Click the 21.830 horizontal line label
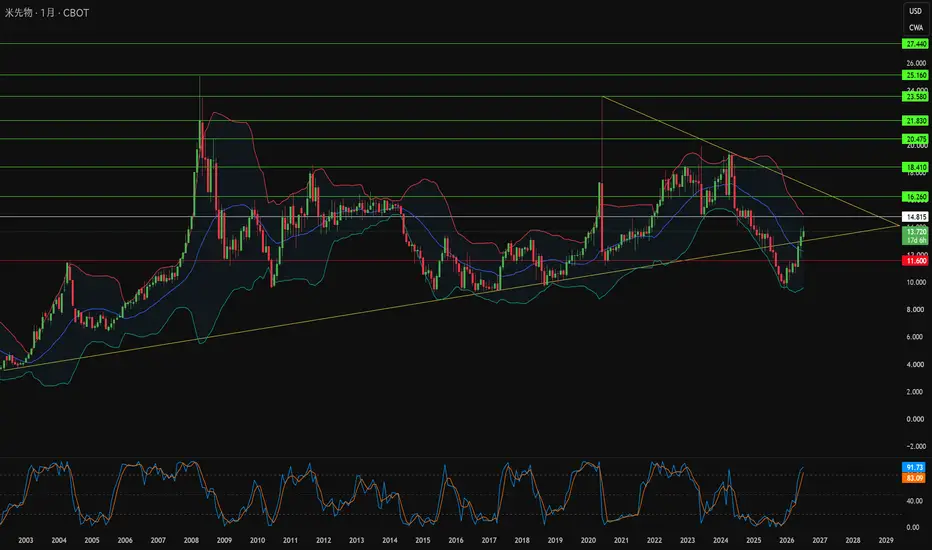Screen dimensions: 932x550 [915, 121]
